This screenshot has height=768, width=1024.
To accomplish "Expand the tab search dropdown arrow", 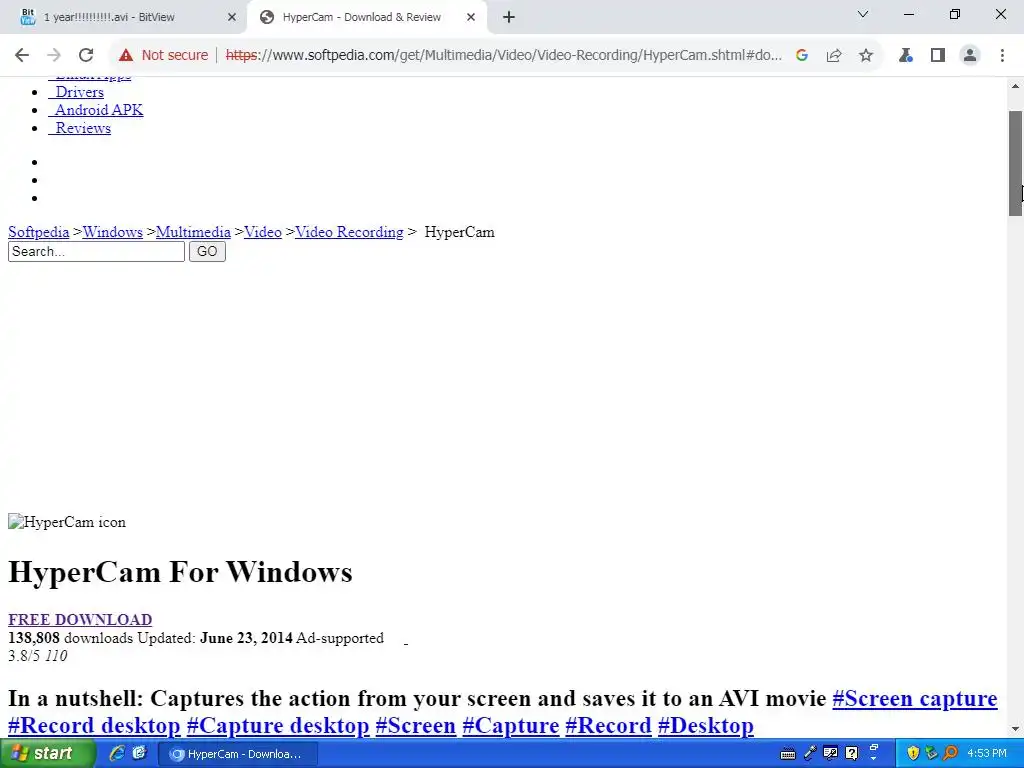I will click(x=863, y=14).
